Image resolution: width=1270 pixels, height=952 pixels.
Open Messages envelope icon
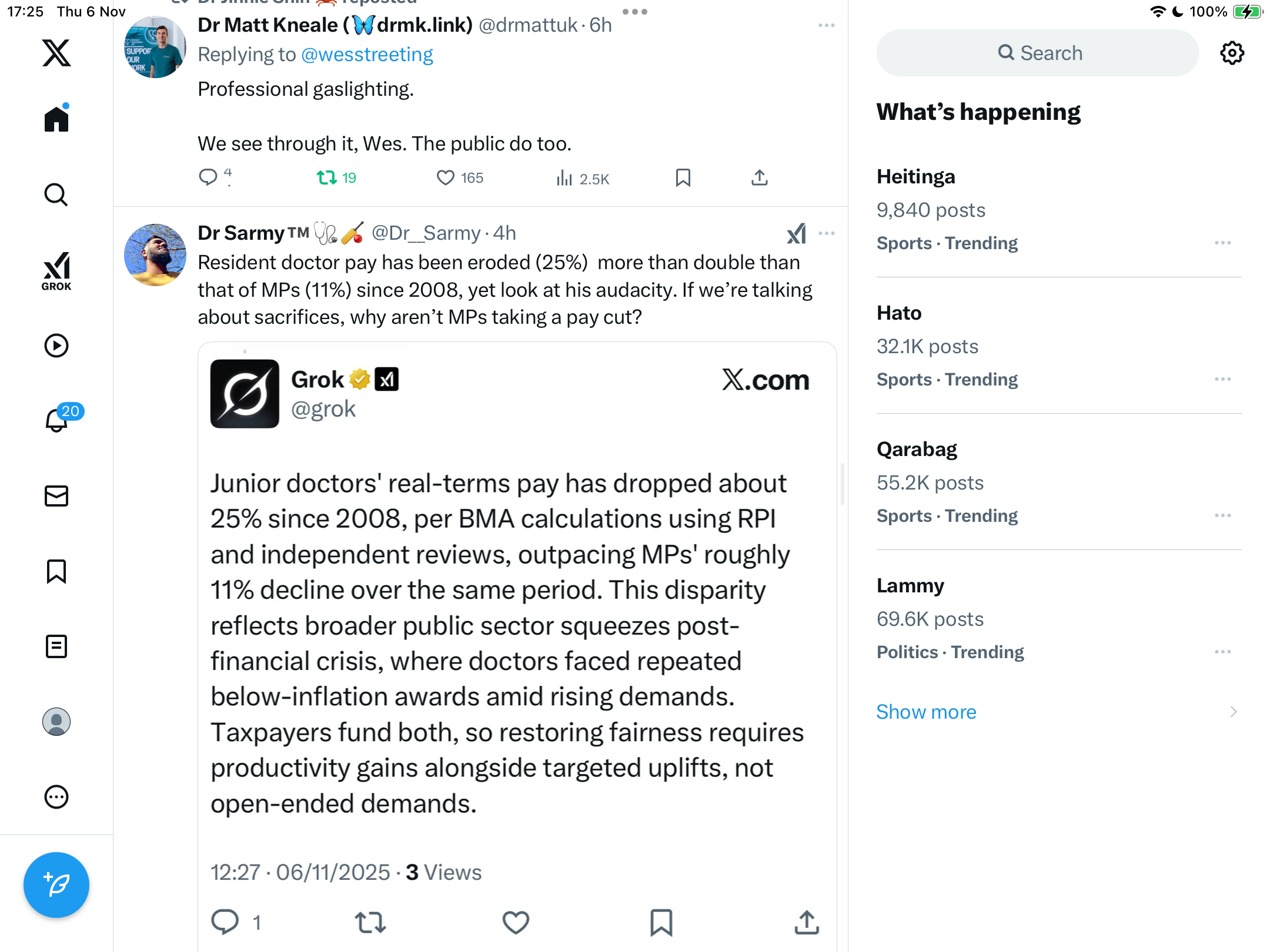point(56,496)
